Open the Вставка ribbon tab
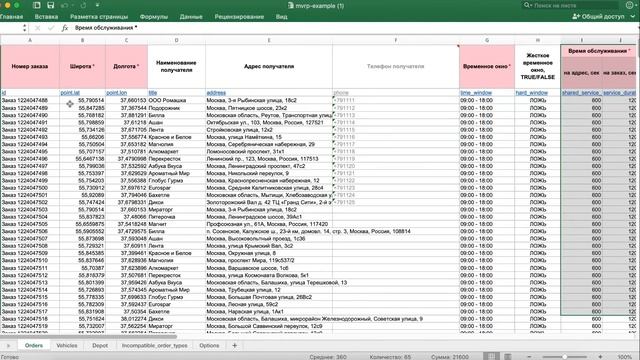 pos(46,17)
